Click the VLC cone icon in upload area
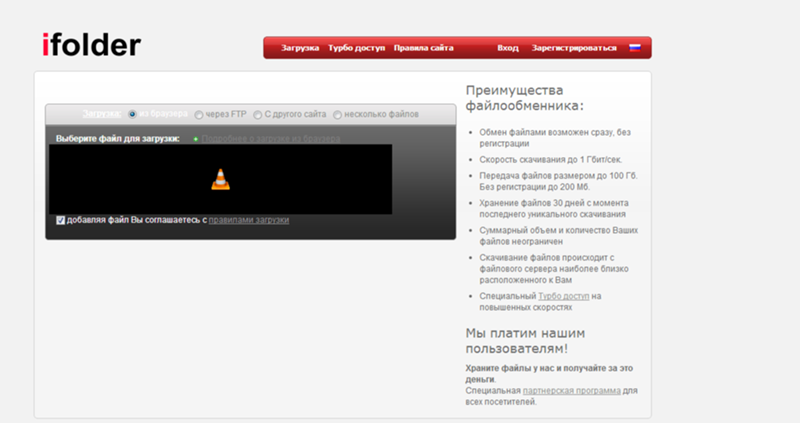The width and height of the screenshot is (800, 423). click(220, 180)
